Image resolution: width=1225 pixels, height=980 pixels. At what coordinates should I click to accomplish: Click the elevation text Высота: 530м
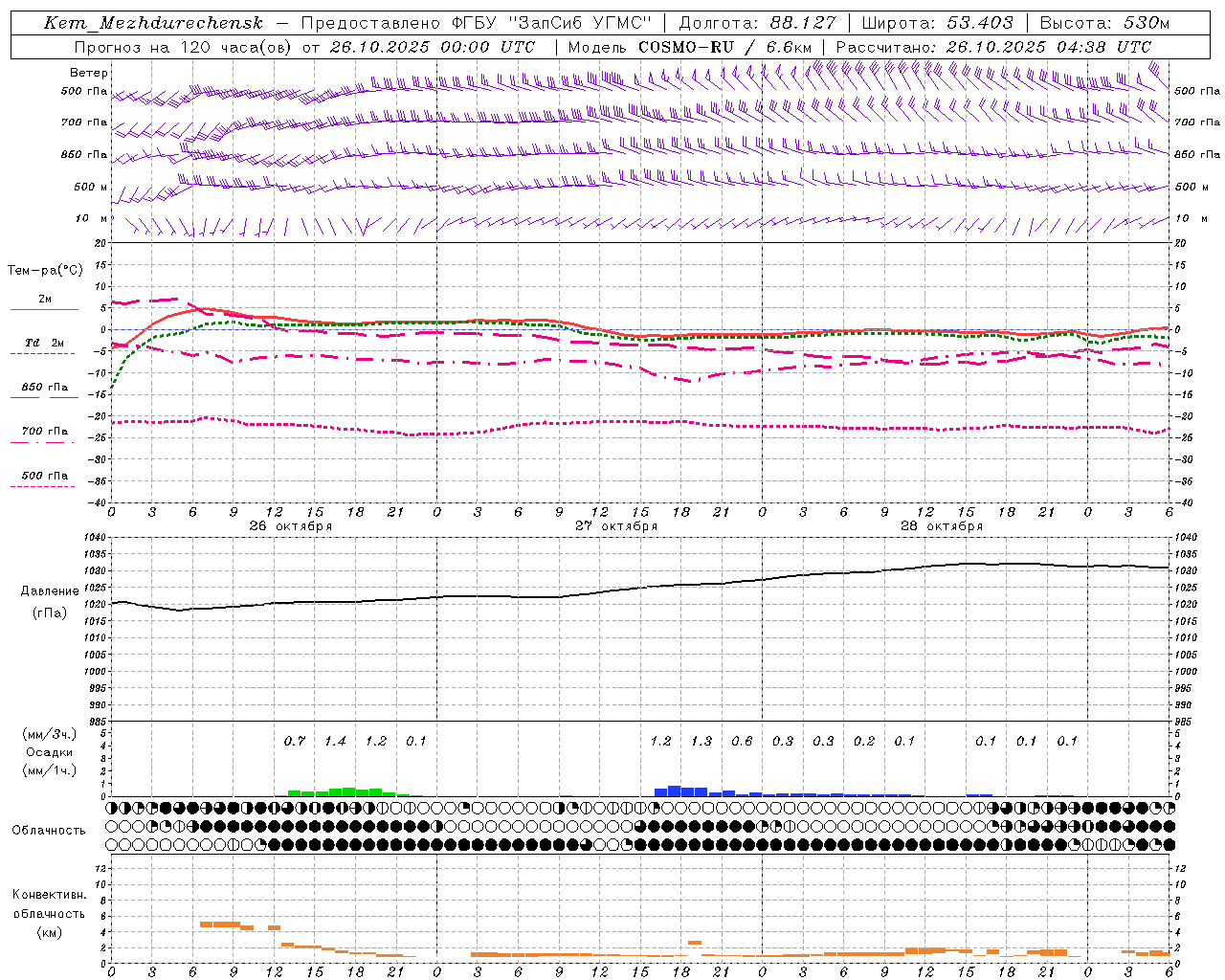(1104, 23)
